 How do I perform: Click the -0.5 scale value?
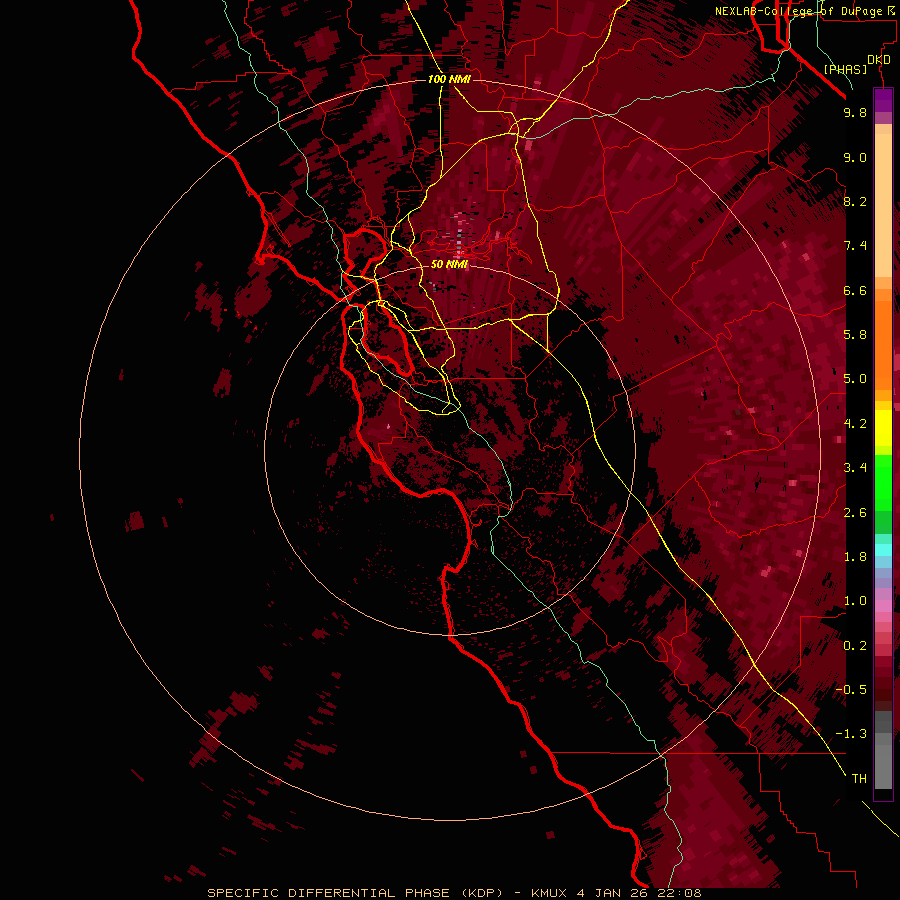click(x=851, y=690)
